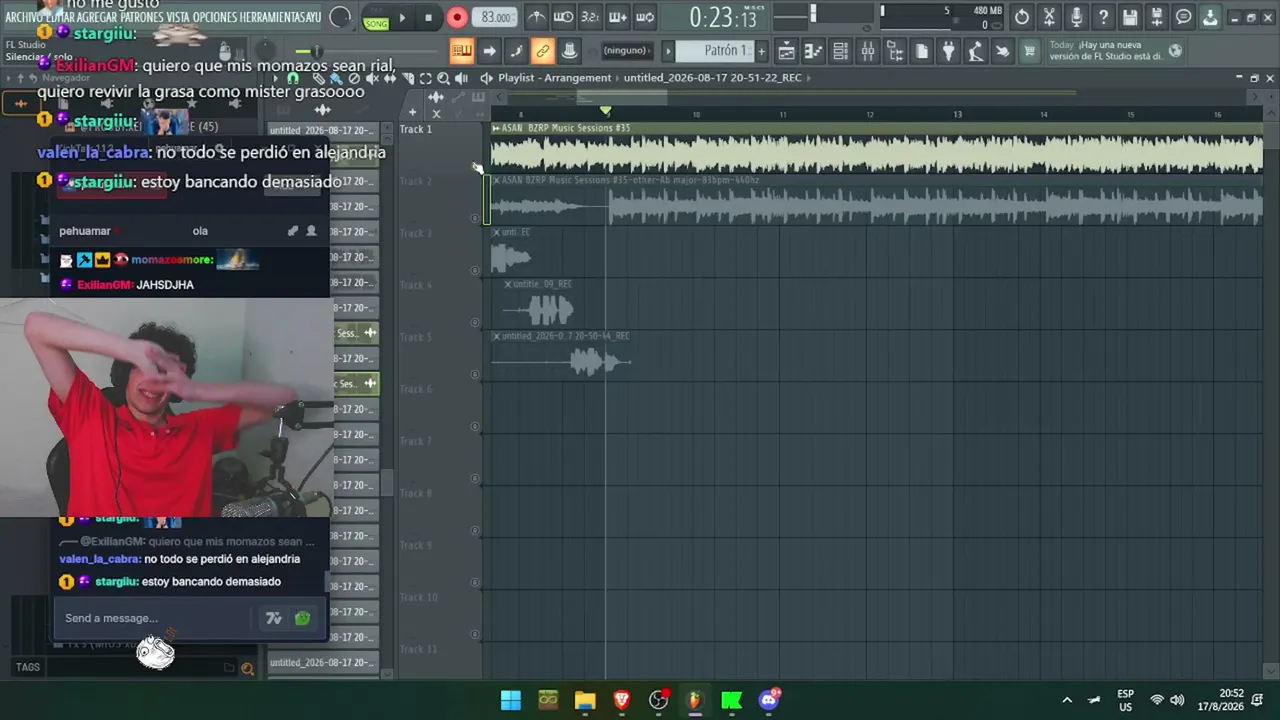Click the tag search magnifier icon
Screen dimensions: 1280x720
(247, 668)
